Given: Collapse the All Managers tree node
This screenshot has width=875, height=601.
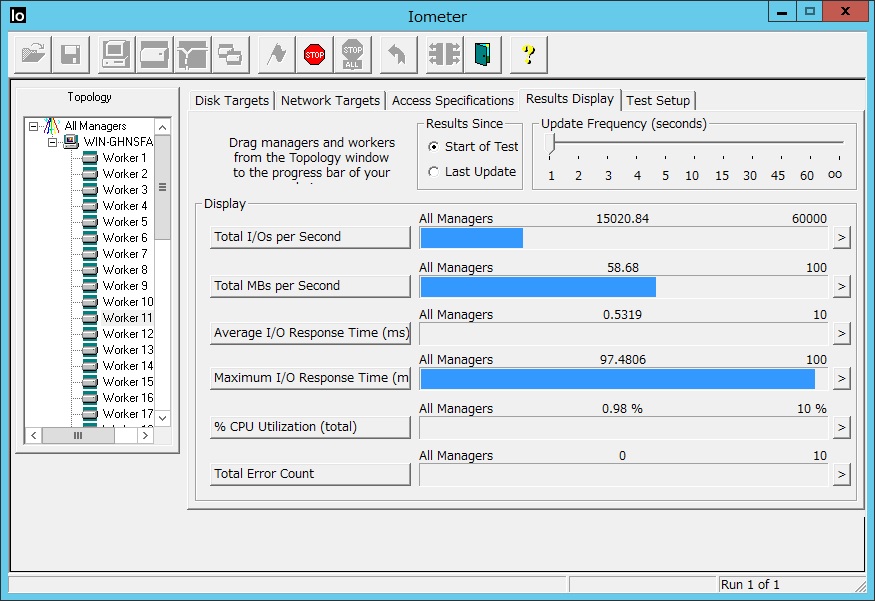Looking at the screenshot, I should pos(34,127).
